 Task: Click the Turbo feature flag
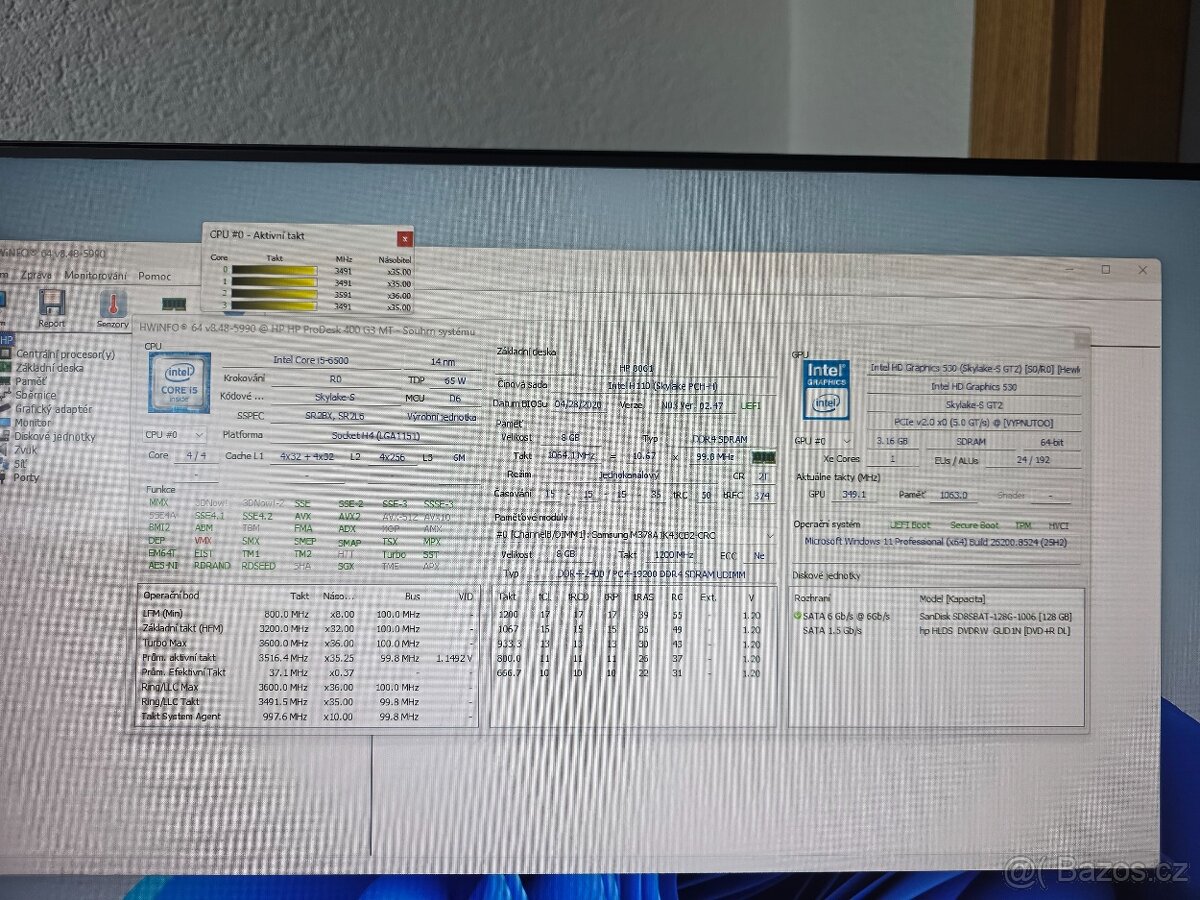[x=394, y=553]
